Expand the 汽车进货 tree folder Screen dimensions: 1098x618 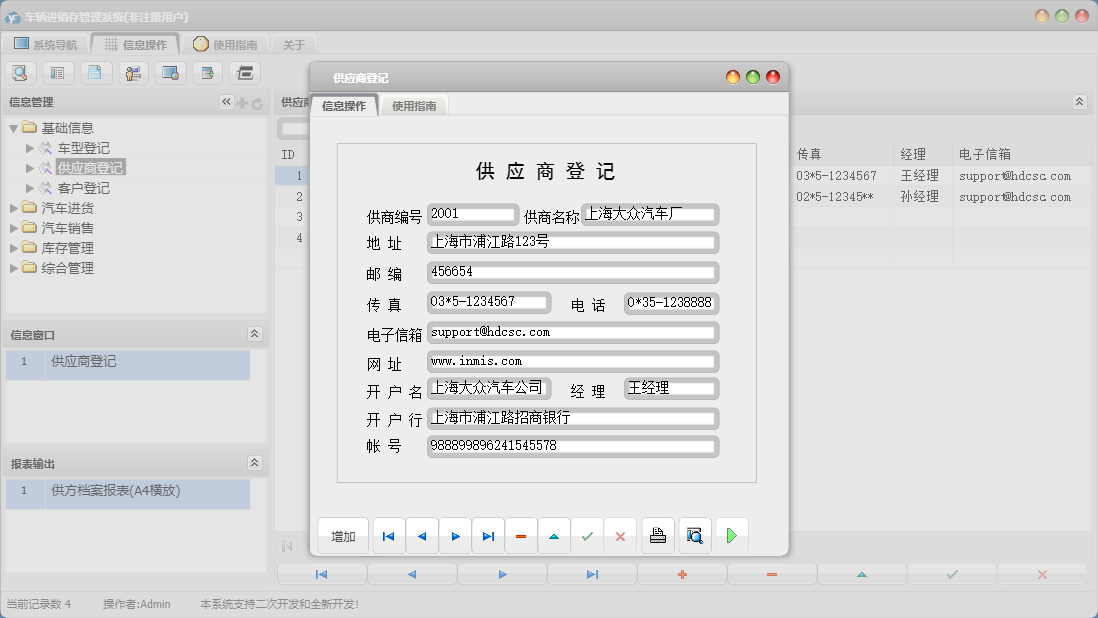pyautogui.click(x=14, y=208)
